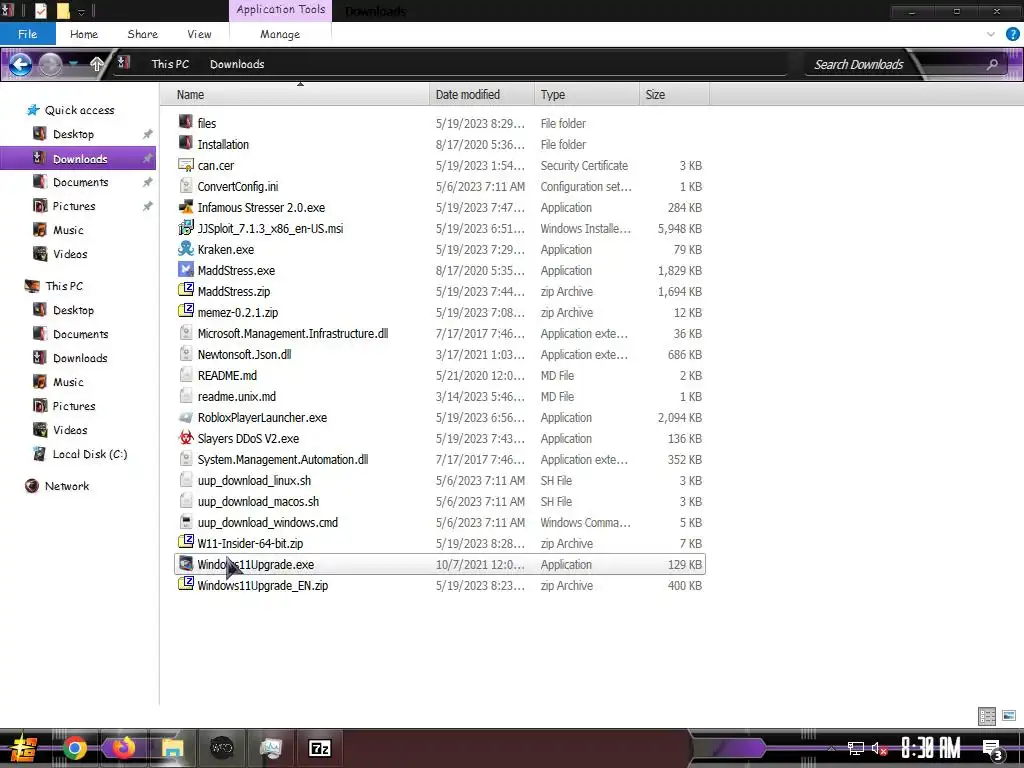Sort by the Name column header
Screen dimensions: 1024x768
click(295, 95)
